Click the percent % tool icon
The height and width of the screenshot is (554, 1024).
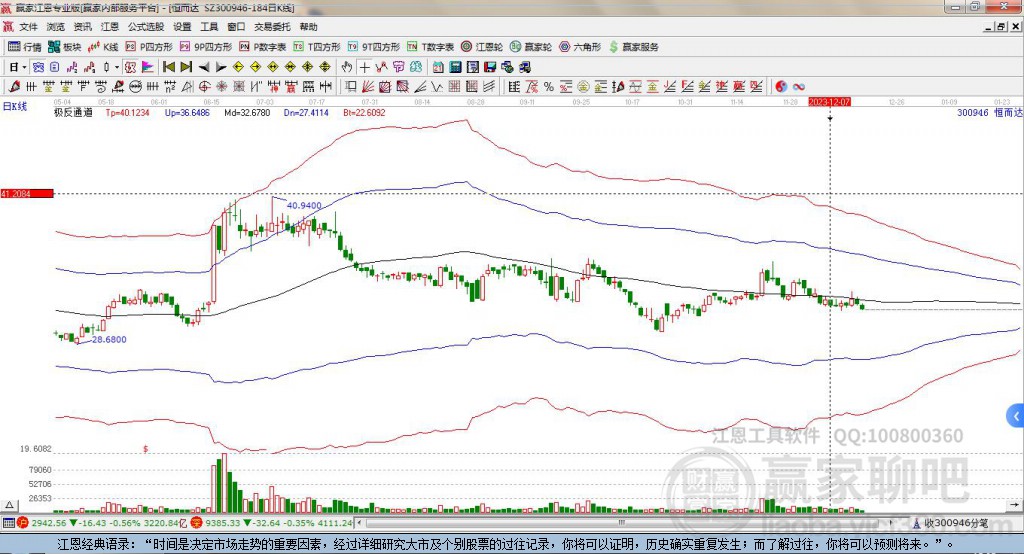(x=549, y=86)
